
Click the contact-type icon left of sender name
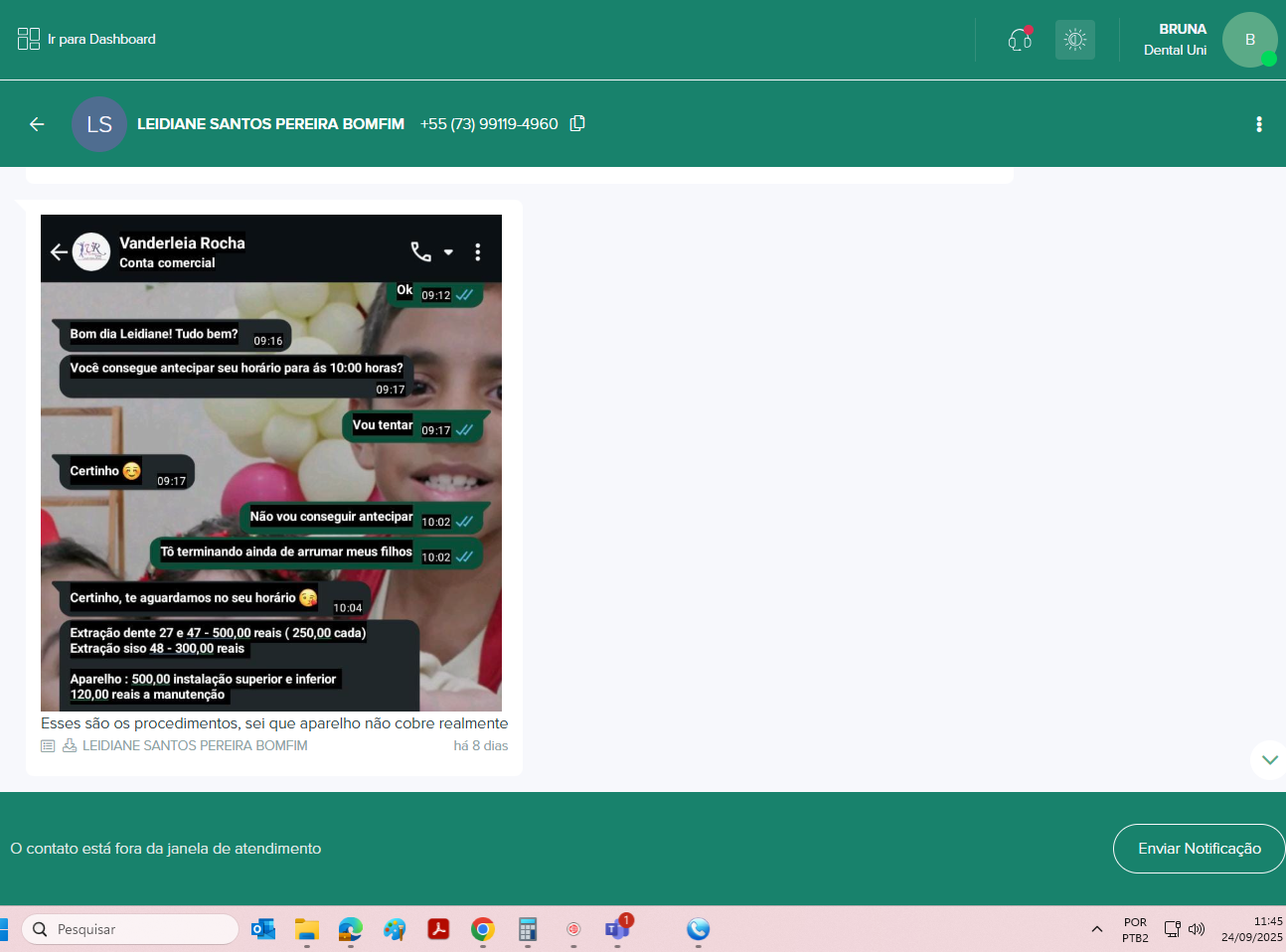coord(70,745)
